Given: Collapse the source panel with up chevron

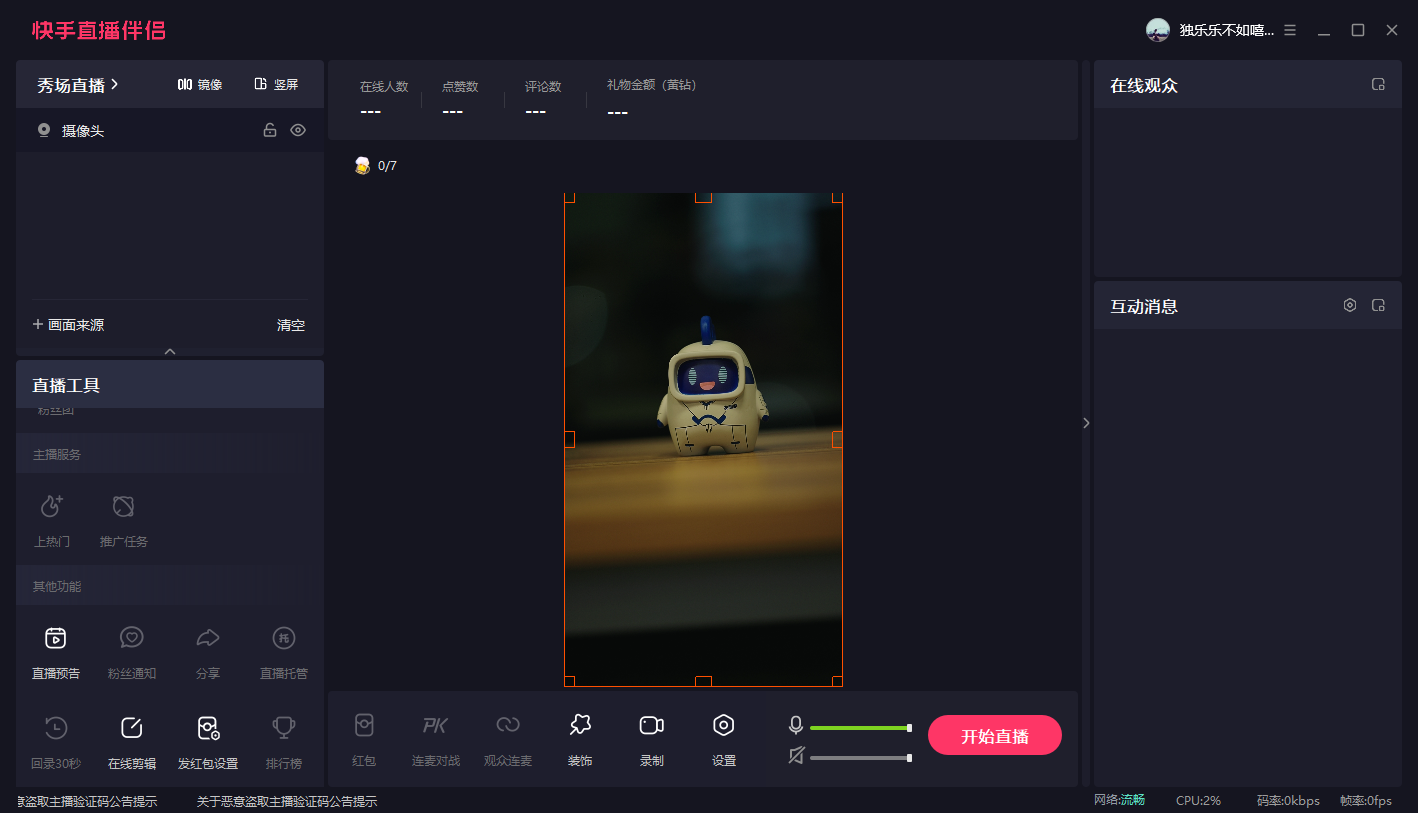Looking at the screenshot, I should coord(170,351).
